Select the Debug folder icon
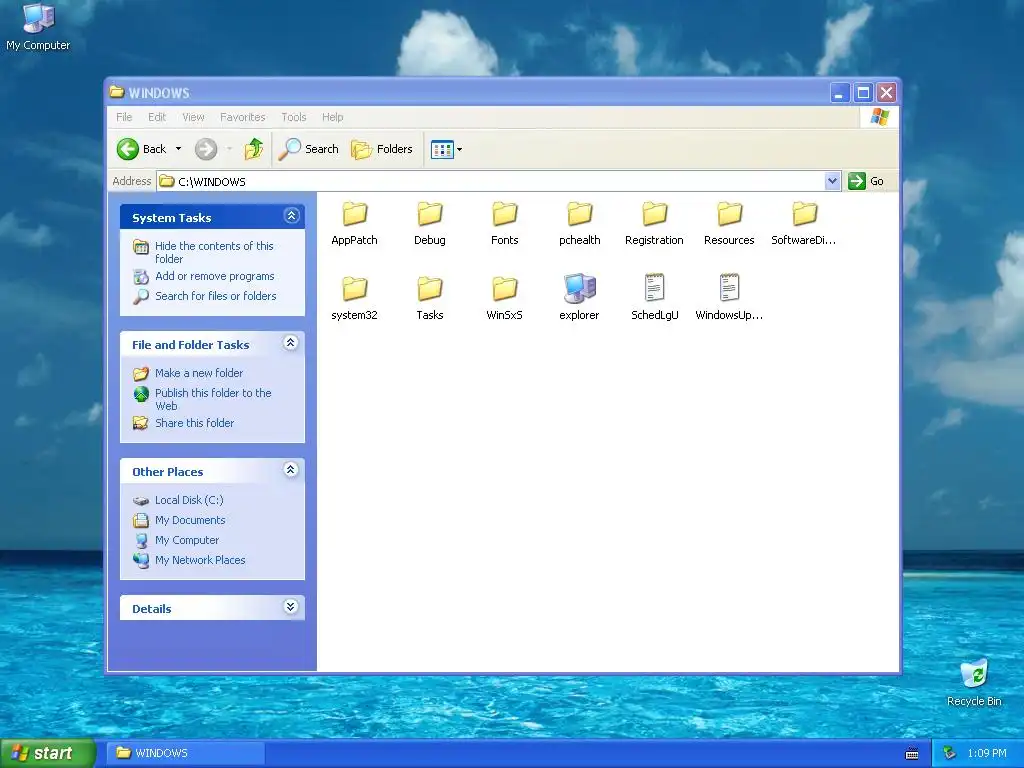Image resolution: width=1024 pixels, height=768 pixels. tap(430, 214)
